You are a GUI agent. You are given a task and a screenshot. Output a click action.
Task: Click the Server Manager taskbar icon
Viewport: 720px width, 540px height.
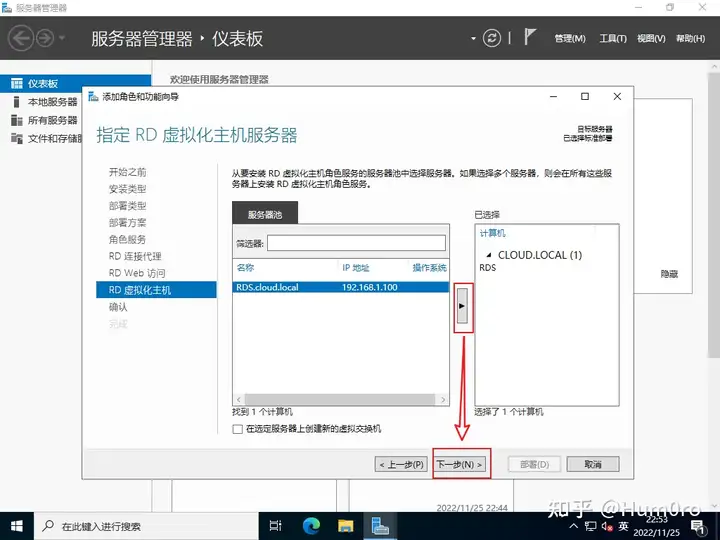380,526
